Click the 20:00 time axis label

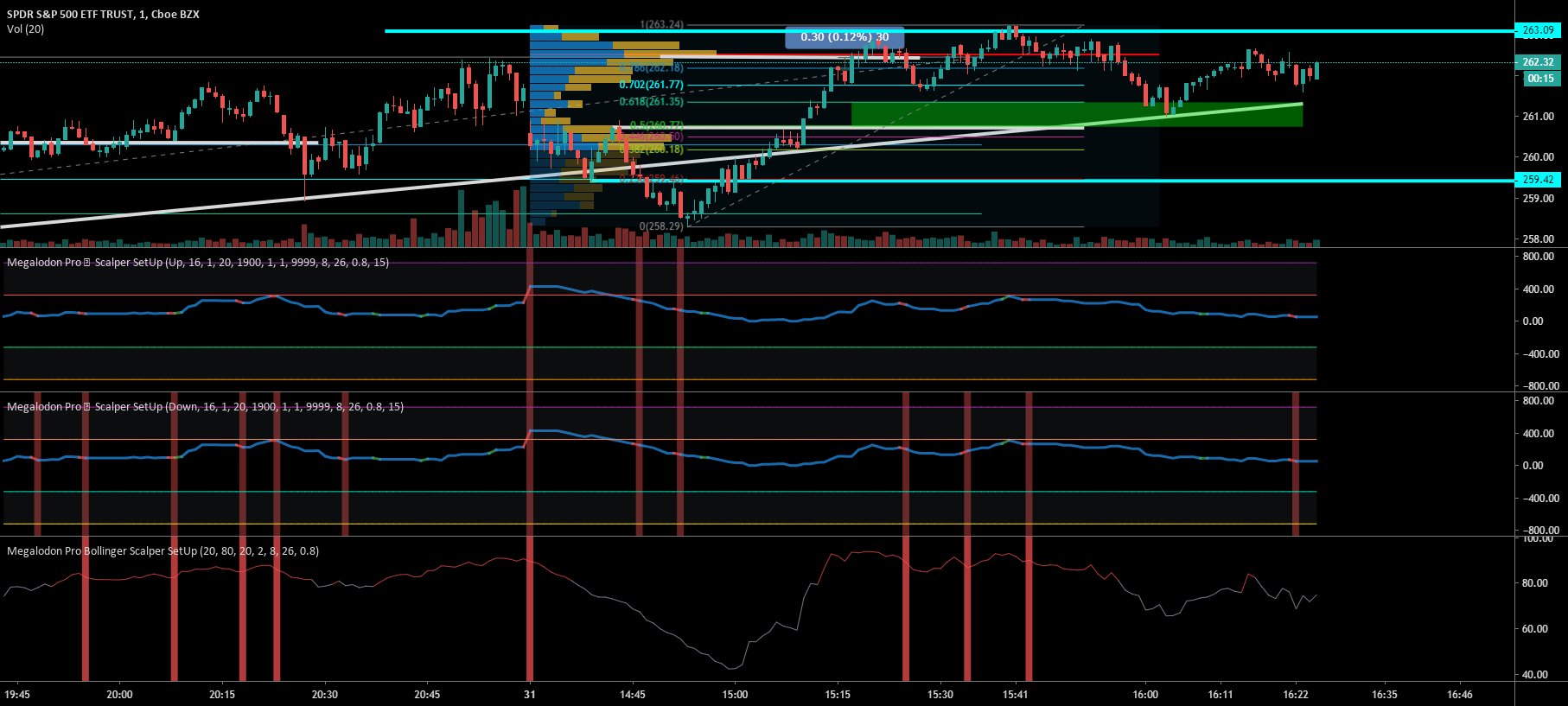[119, 695]
